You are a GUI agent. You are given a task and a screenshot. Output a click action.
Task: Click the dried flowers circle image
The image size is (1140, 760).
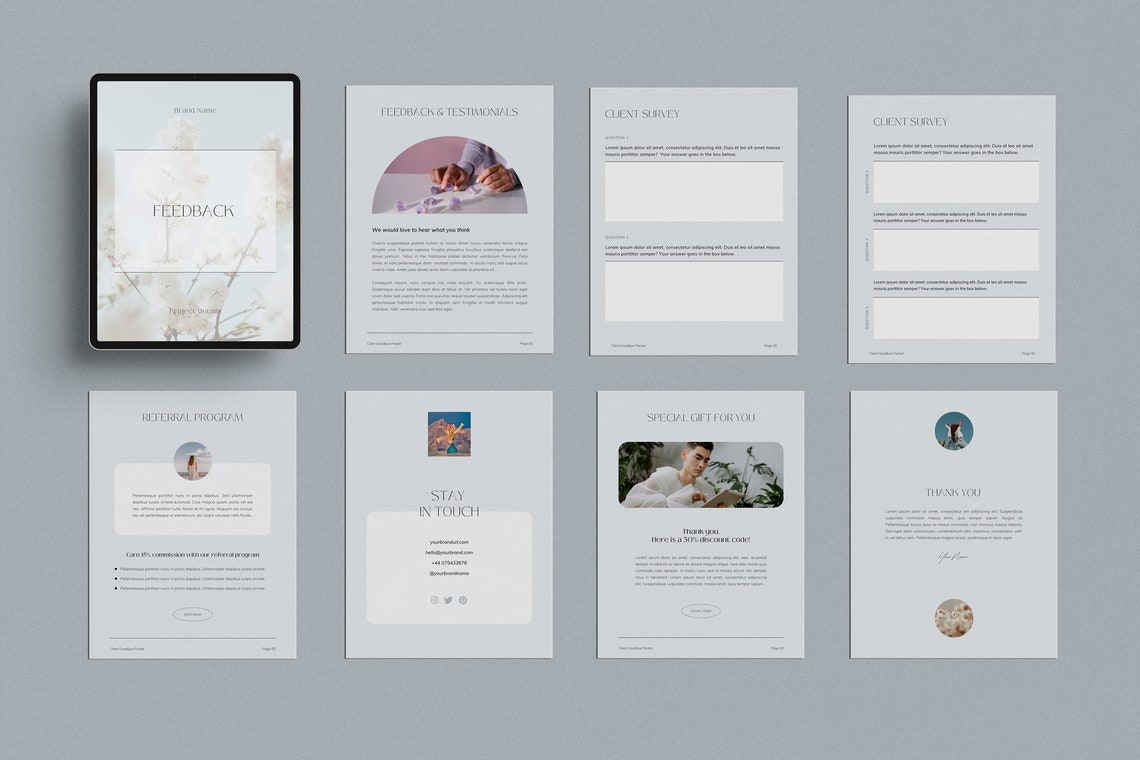pyautogui.click(x=953, y=620)
